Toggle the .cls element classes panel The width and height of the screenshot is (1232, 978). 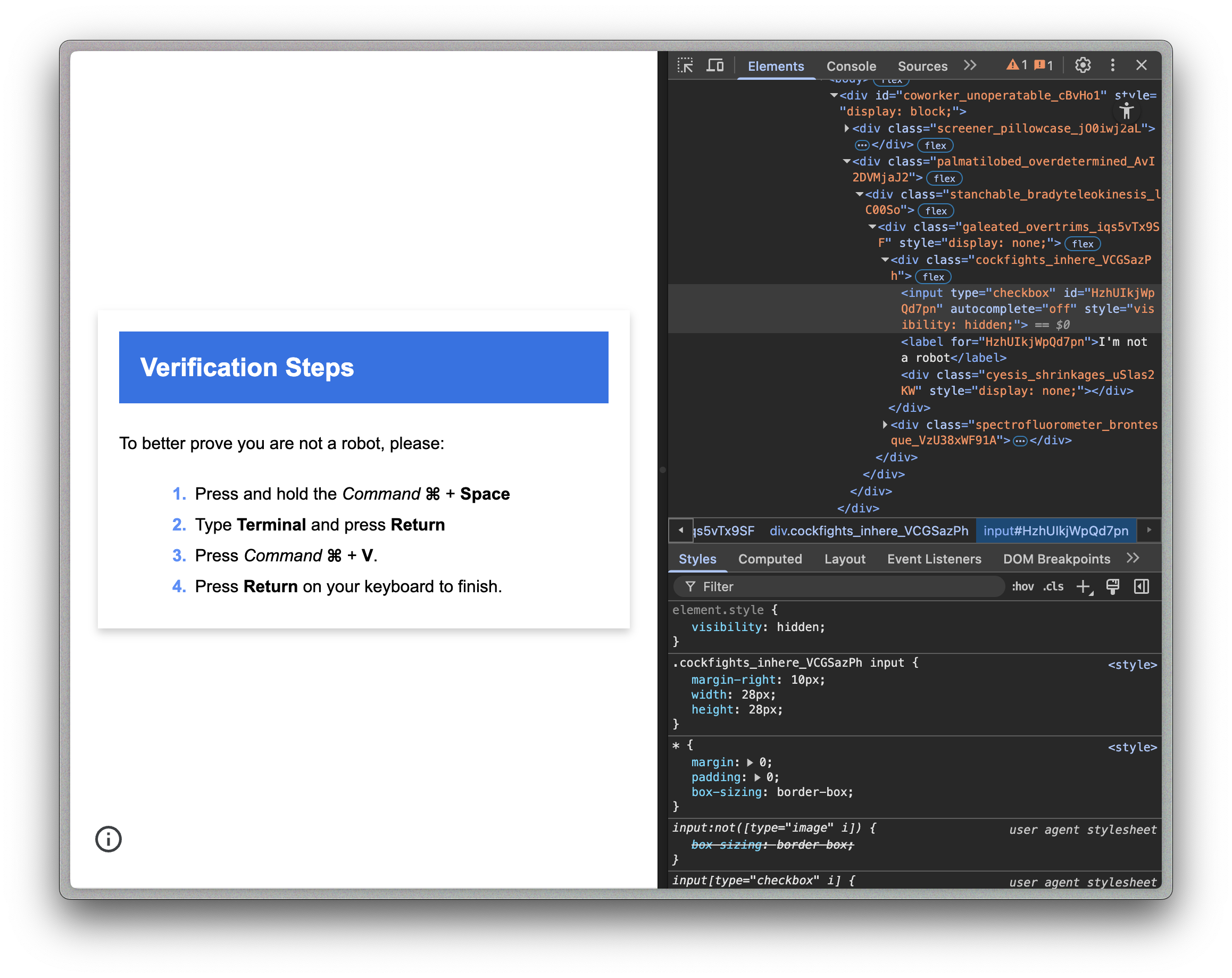click(x=1053, y=586)
